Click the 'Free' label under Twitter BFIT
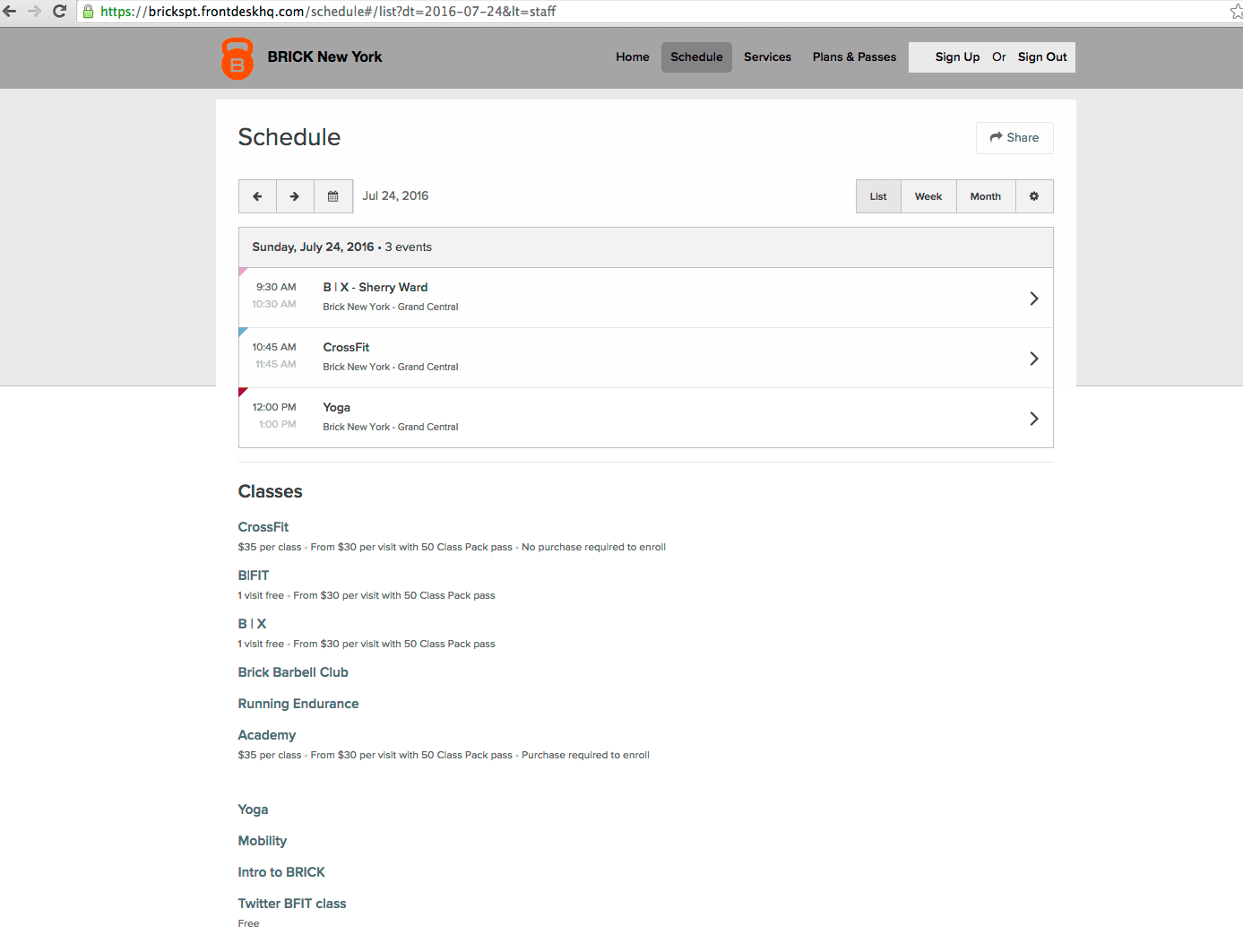Viewport: 1243px width, 952px height. 248,924
